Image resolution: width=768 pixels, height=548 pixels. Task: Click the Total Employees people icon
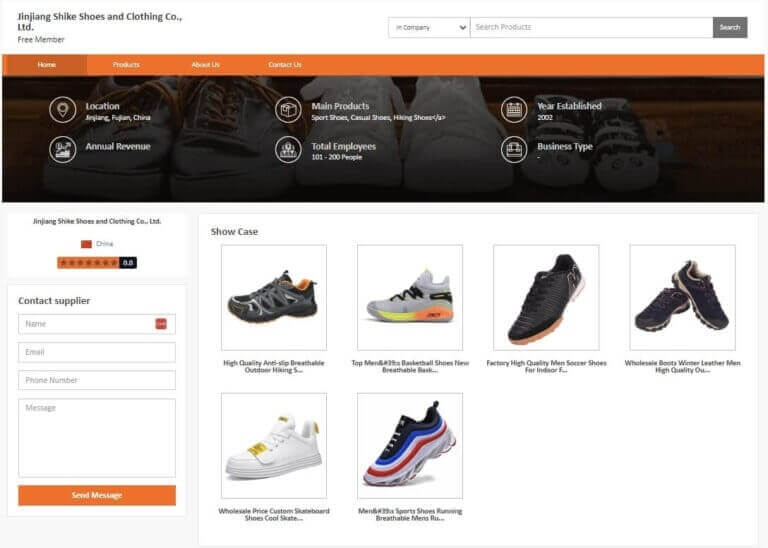[288, 149]
